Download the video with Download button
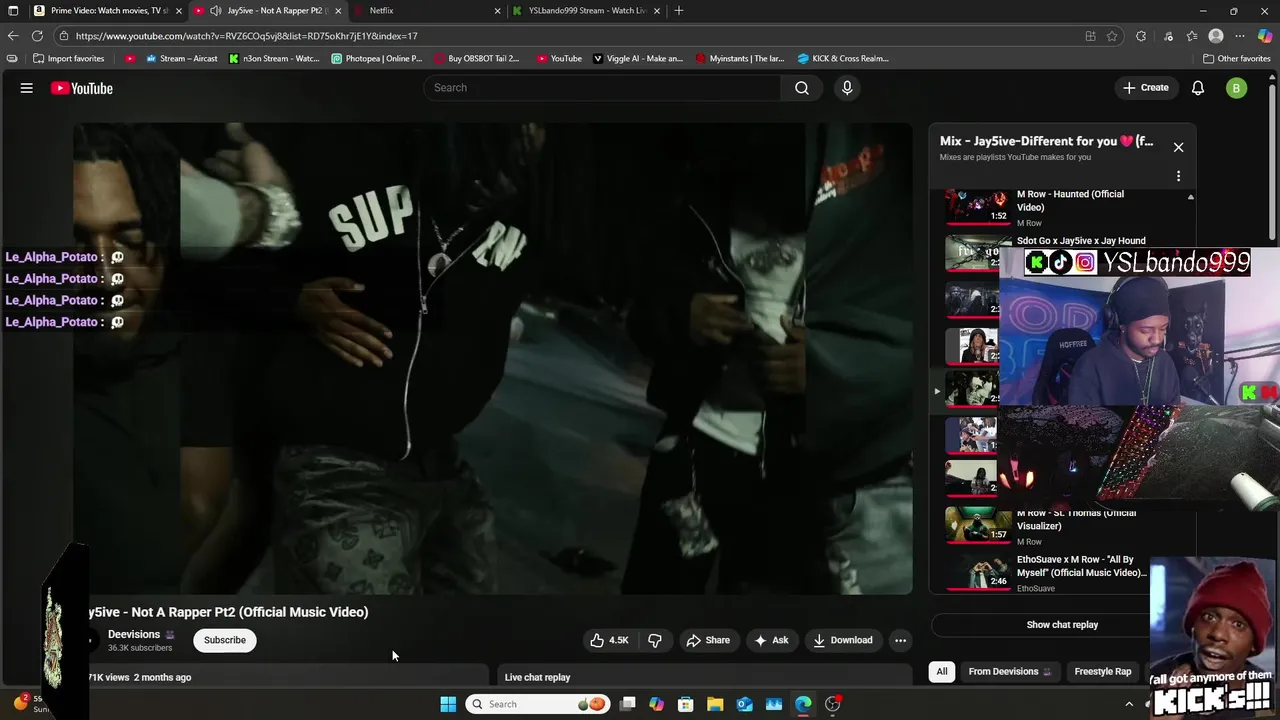This screenshot has height=720, width=1280. 843,640
